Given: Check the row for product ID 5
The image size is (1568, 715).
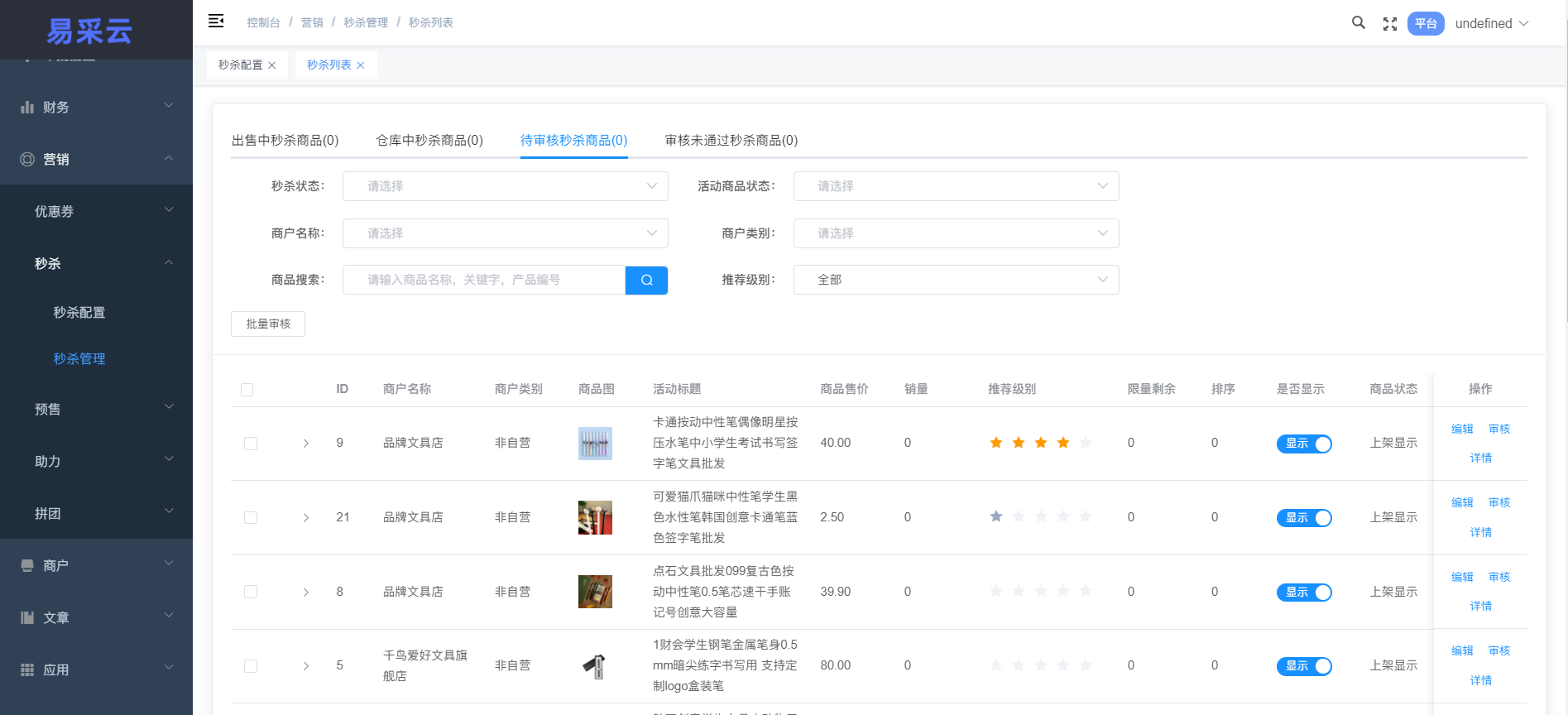Looking at the screenshot, I should [251, 666].
